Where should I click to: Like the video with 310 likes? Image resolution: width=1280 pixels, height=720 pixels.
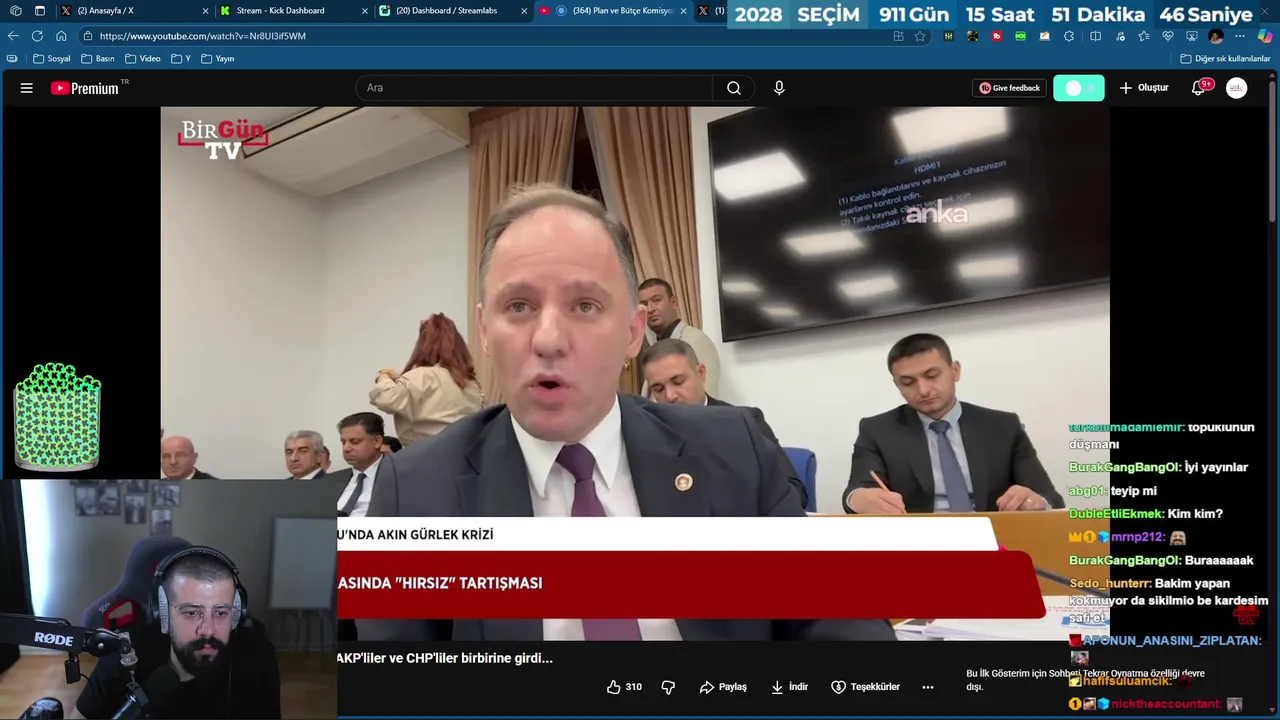pyautogui.click(x=624, y=687)
